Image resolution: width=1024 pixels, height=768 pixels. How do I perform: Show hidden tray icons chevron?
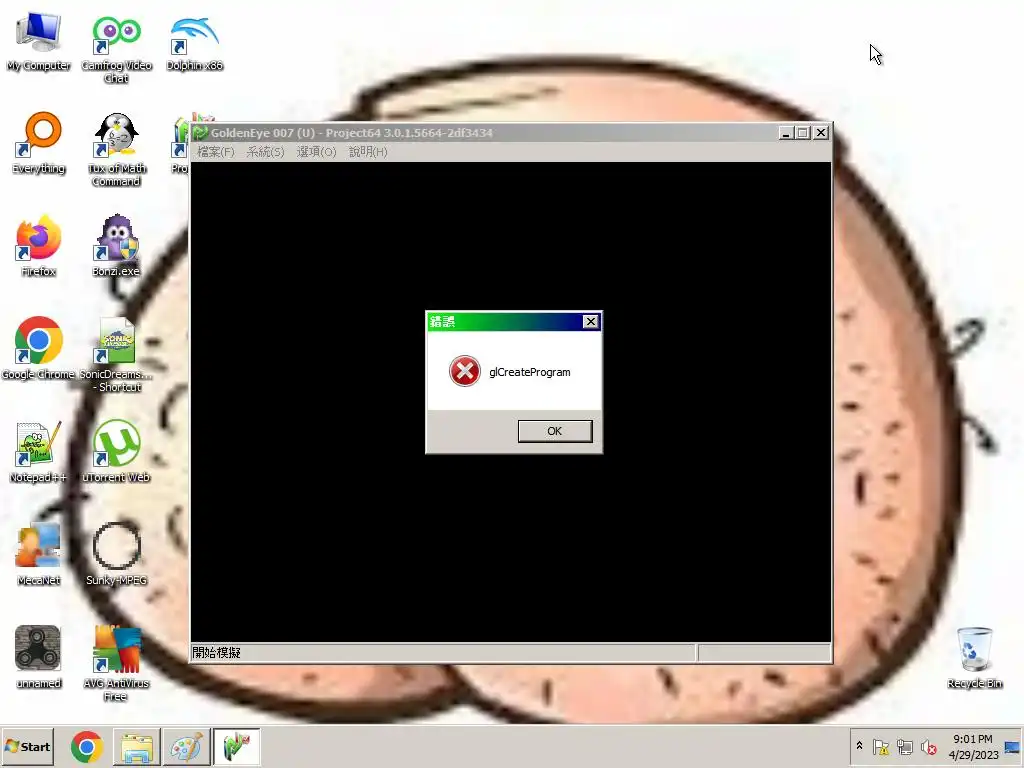(859, 746)
